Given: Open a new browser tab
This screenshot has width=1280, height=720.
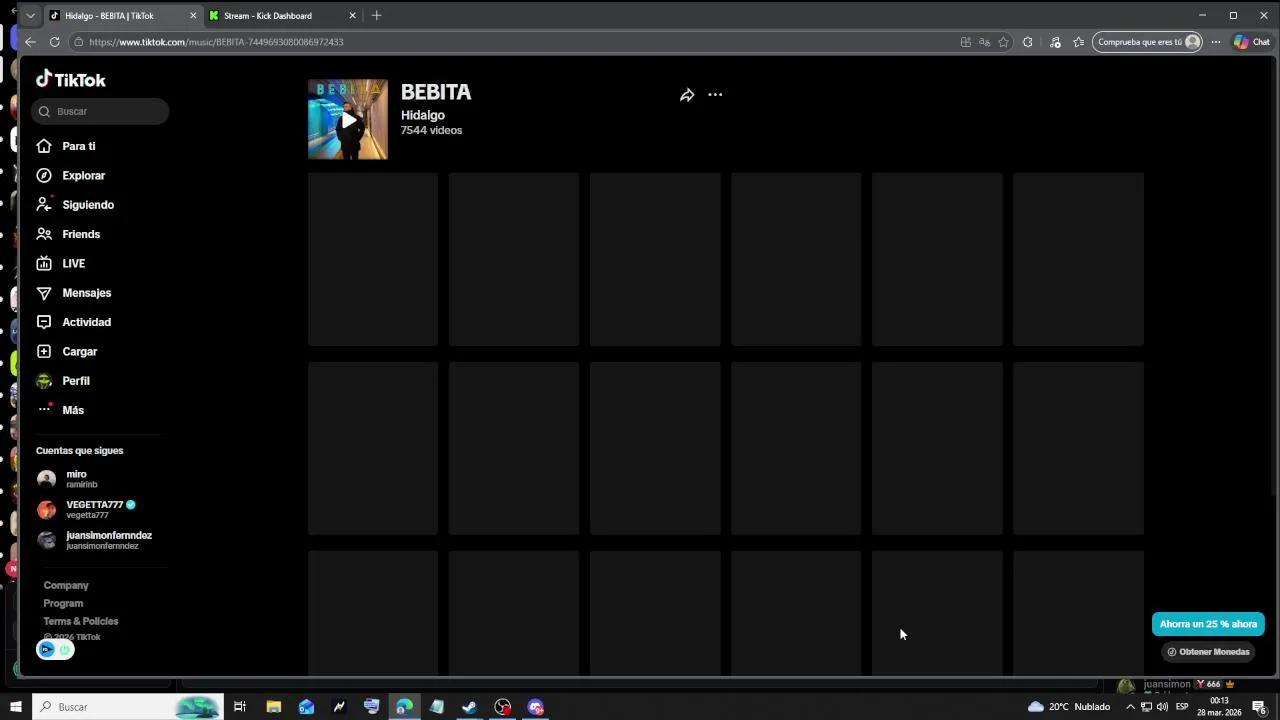Looking at the screenshot, I should point(376,16).
